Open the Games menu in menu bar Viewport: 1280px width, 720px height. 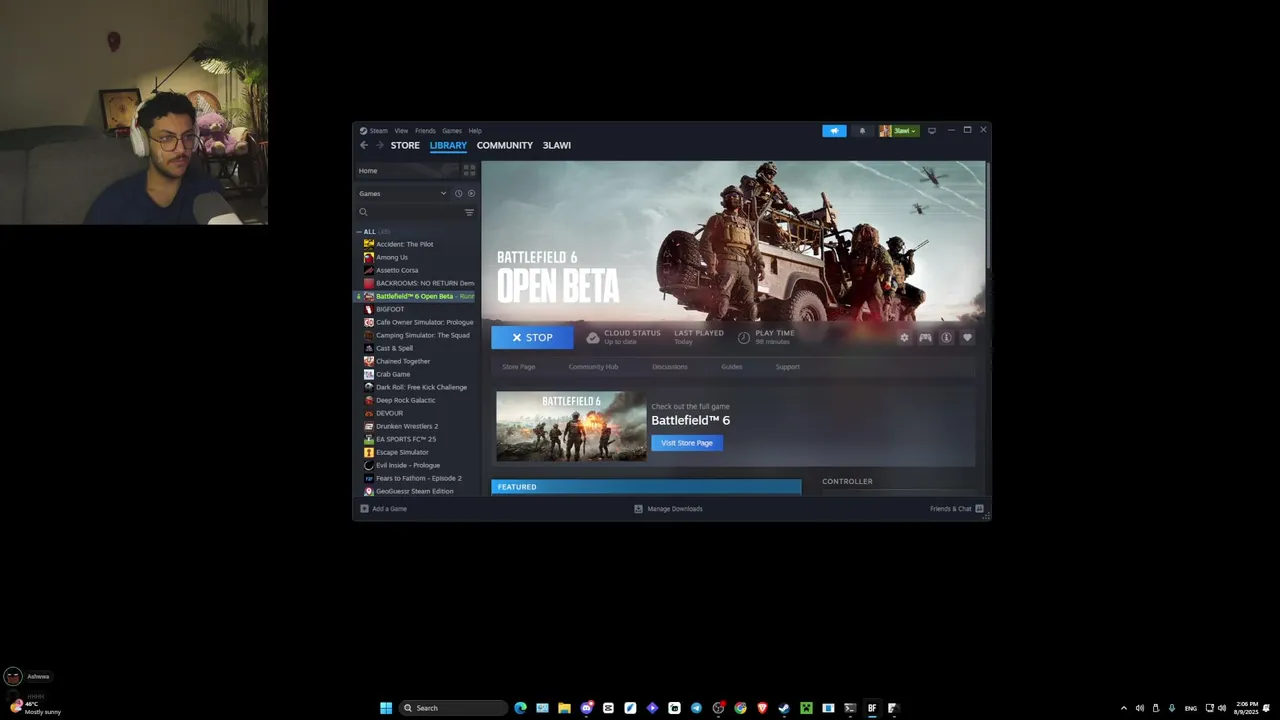tap(452, 131)
